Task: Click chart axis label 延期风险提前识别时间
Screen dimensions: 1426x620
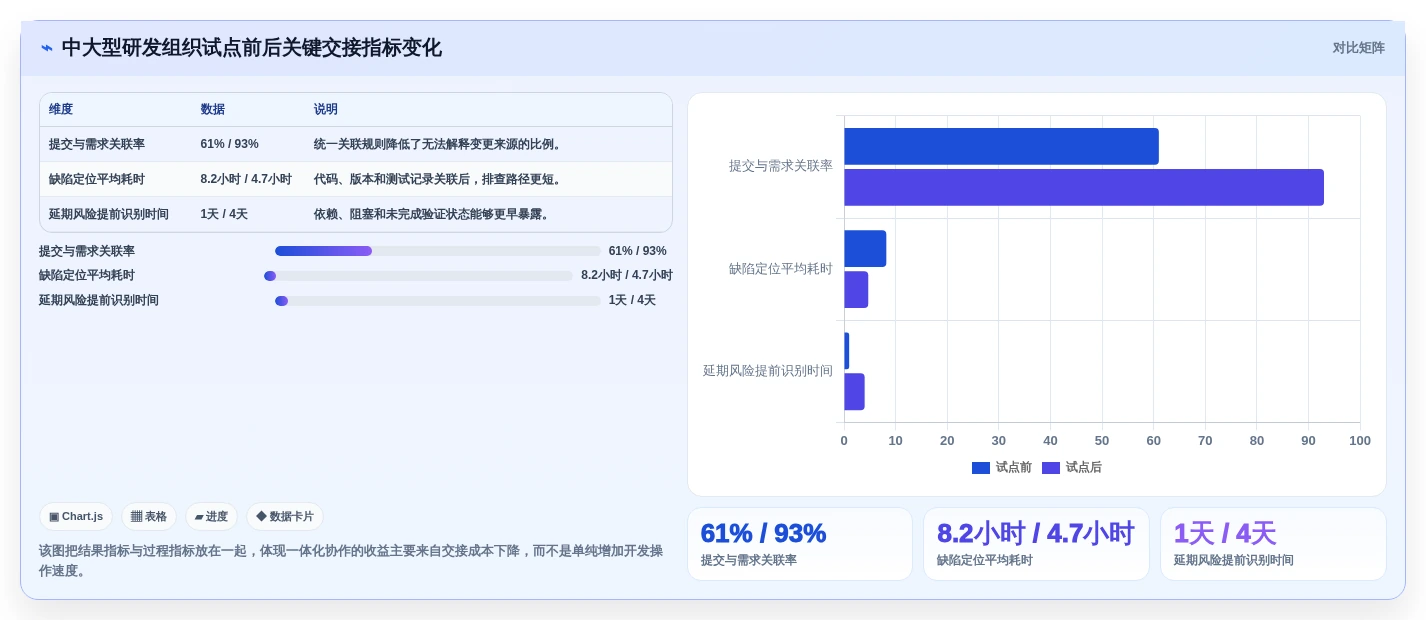Action: point(768,371)
